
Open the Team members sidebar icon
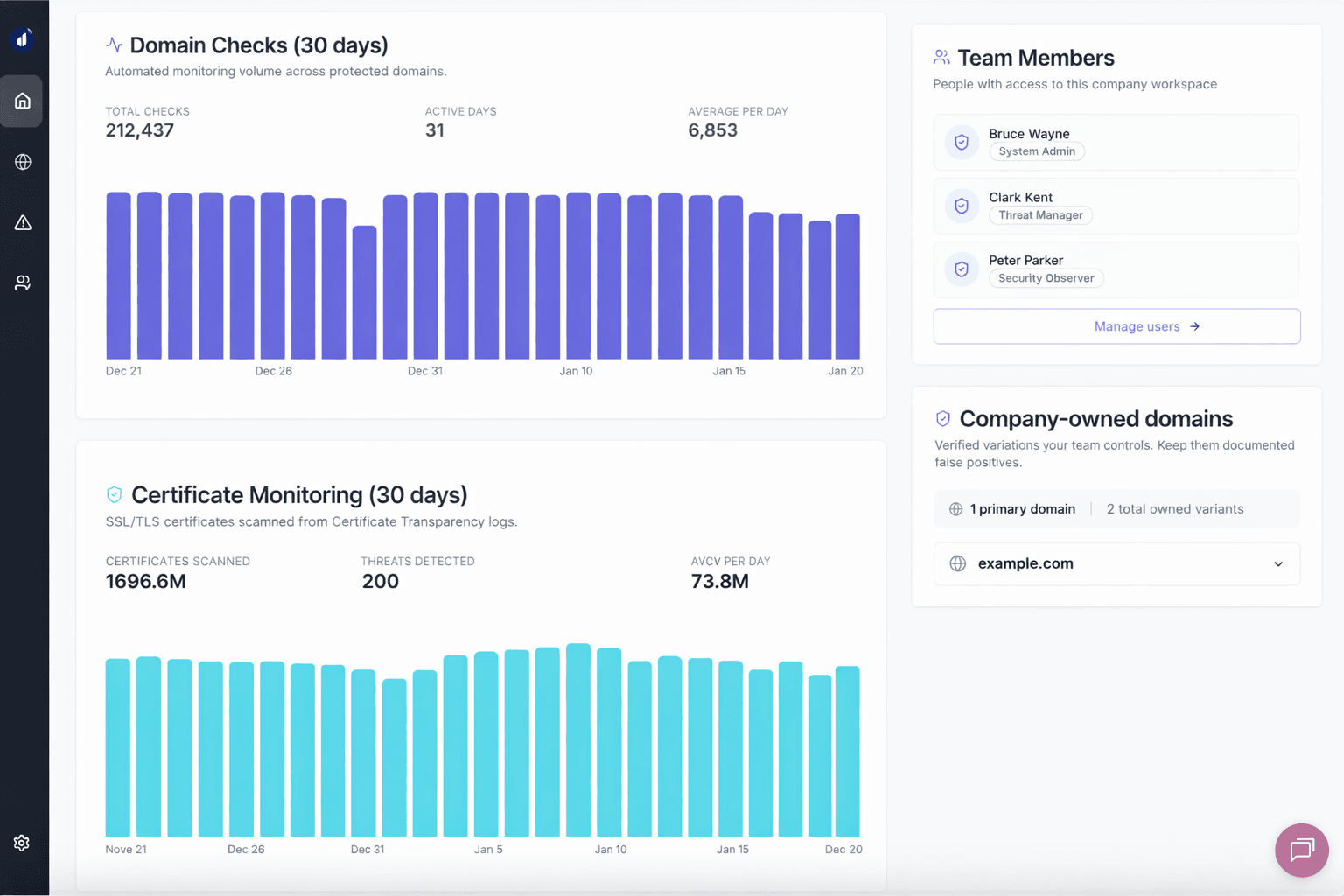pos(21,282)
